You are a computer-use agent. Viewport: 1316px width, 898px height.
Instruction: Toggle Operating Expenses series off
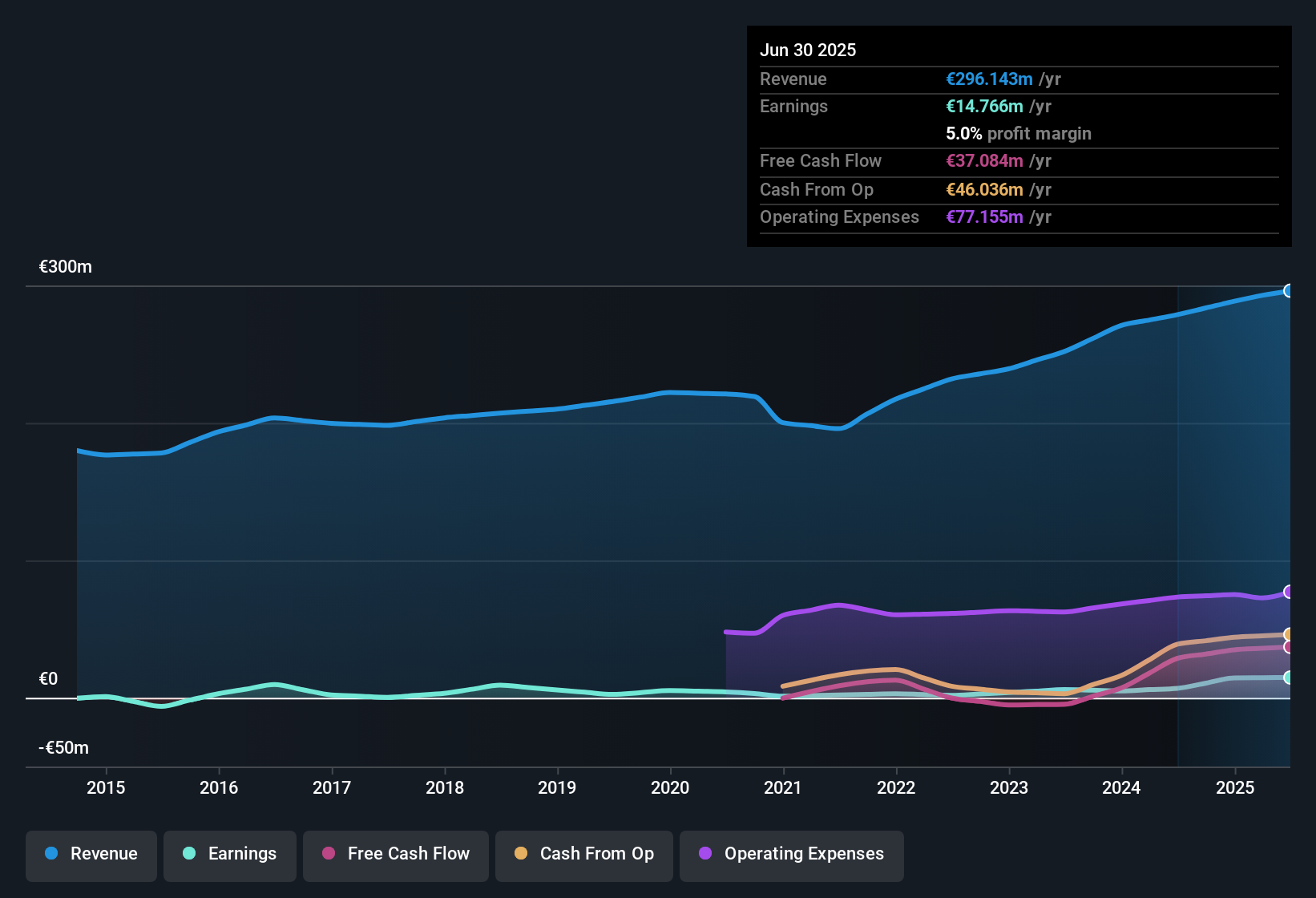click(791, 854)
